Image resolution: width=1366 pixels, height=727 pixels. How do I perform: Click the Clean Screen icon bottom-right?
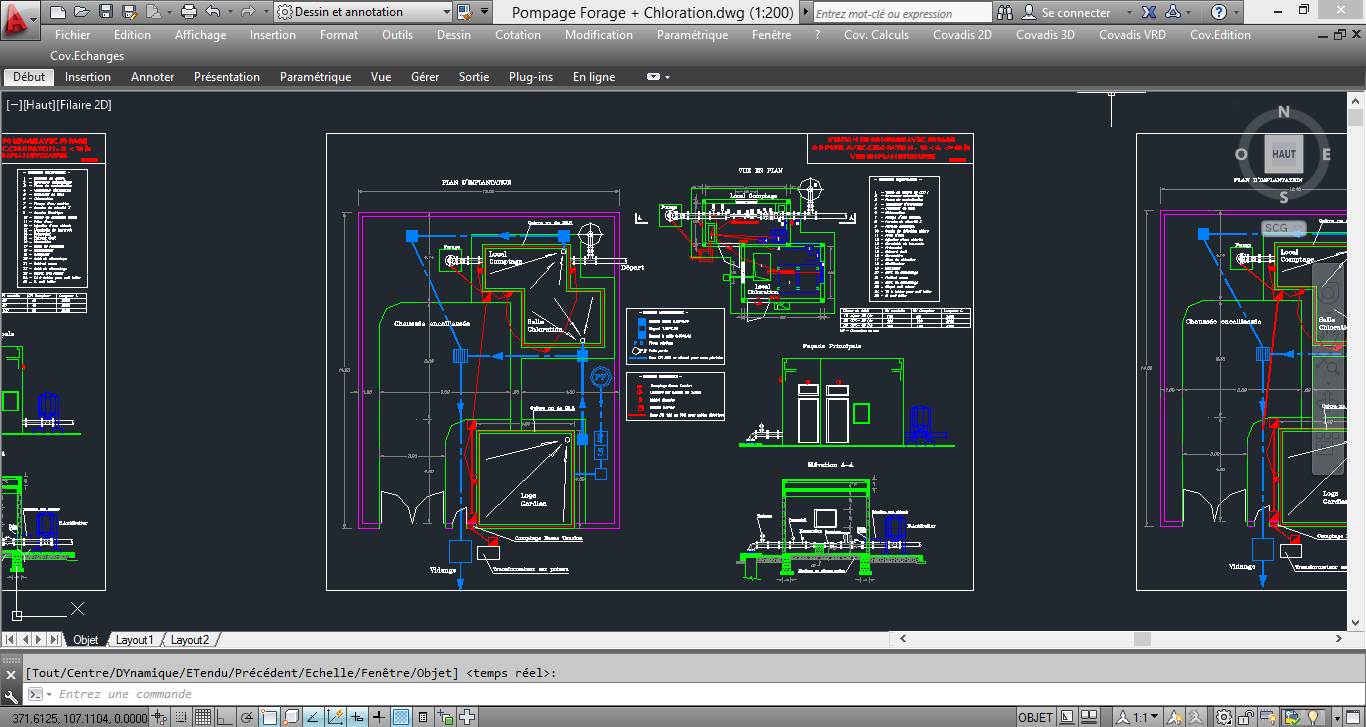(1354, 715)
